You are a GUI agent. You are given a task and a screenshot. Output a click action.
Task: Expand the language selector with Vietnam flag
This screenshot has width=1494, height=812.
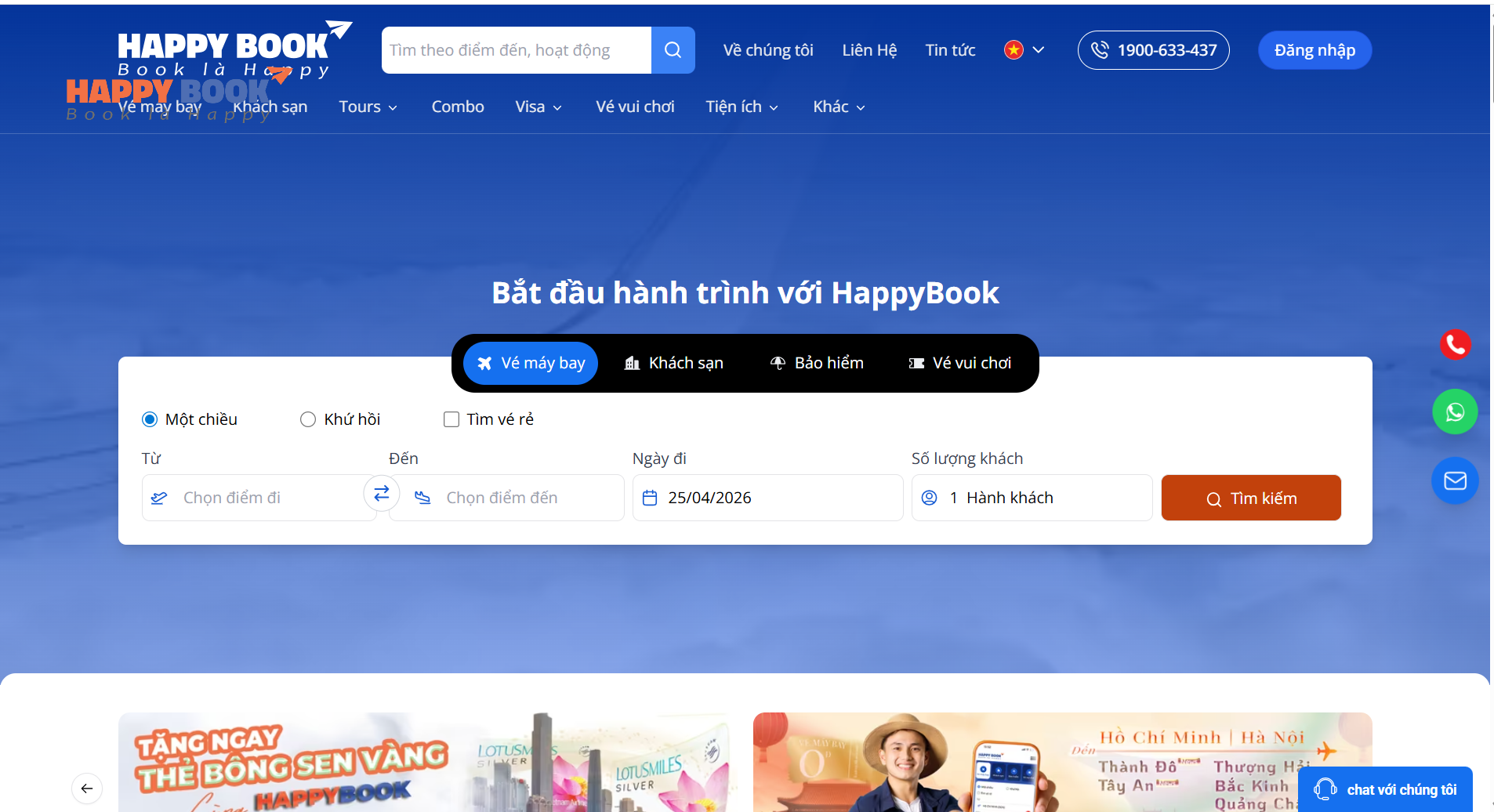coord(1025,49)
